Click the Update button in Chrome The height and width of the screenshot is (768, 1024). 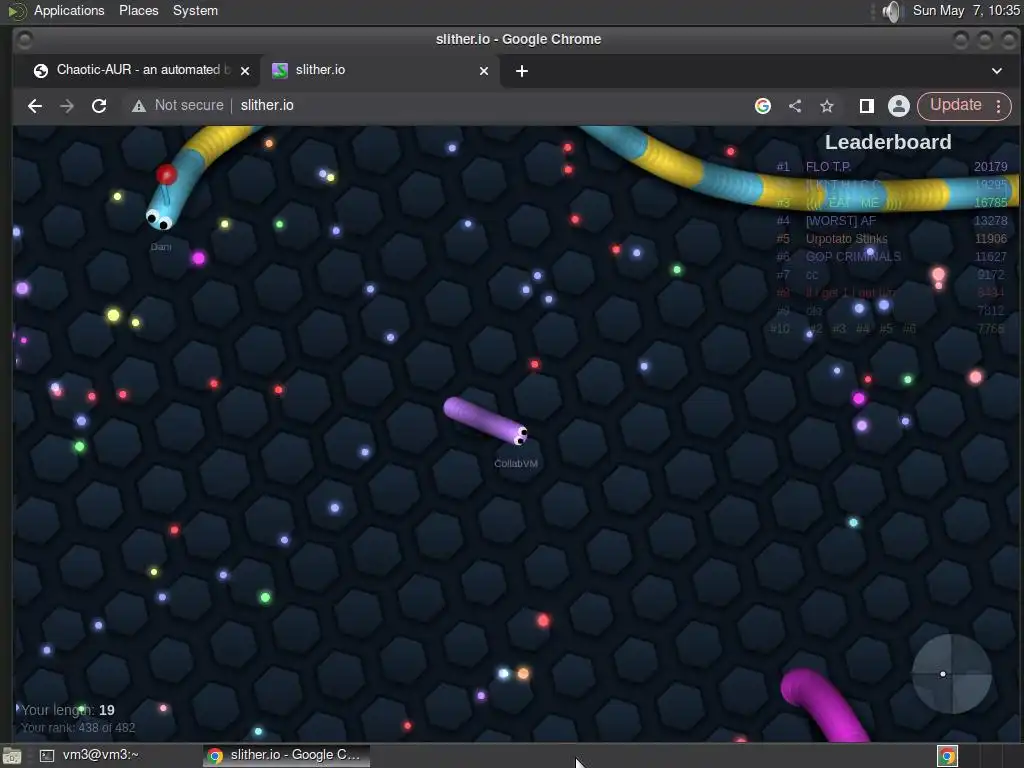coord(955,105)
